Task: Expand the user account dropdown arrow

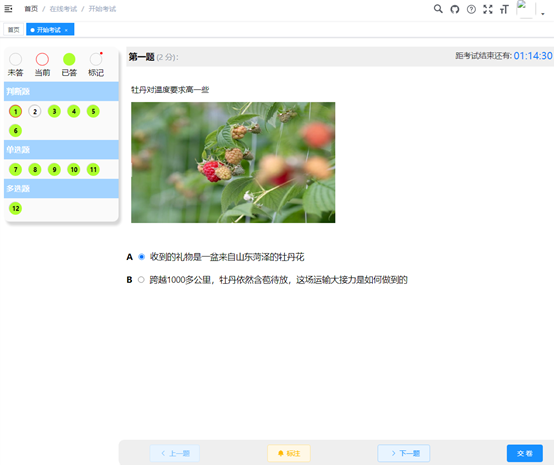Action: 543,14
